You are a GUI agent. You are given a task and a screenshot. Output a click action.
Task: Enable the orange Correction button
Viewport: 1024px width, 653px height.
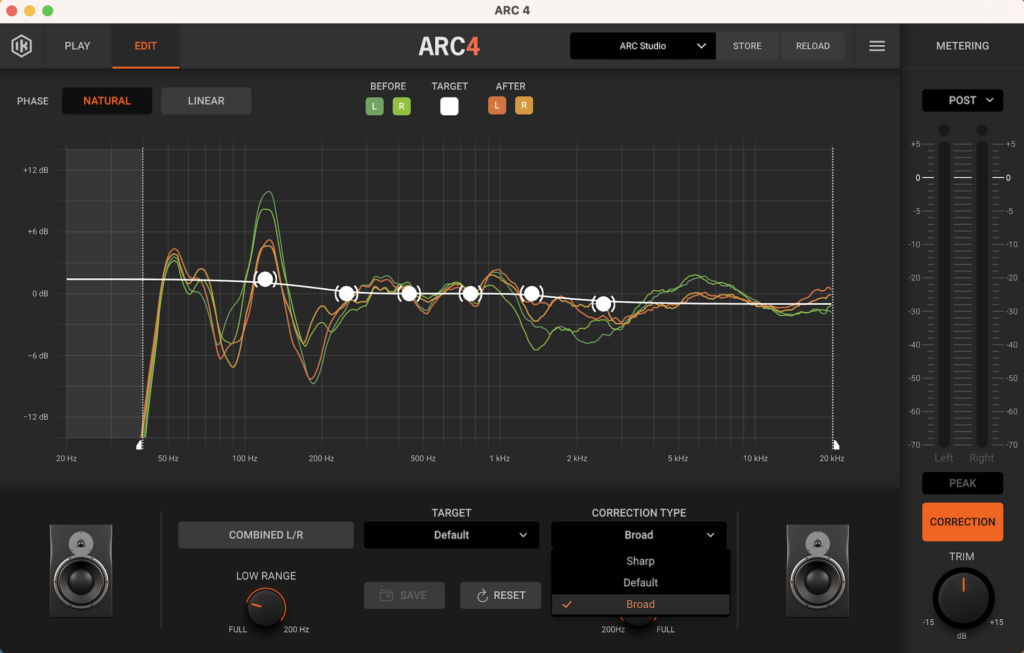(962, 522)
